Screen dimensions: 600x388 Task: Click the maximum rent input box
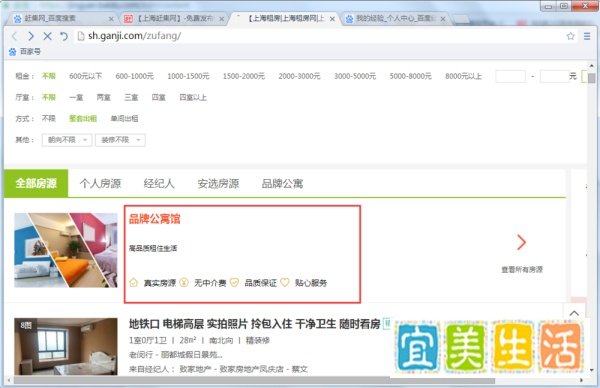(x=553, y=76)
